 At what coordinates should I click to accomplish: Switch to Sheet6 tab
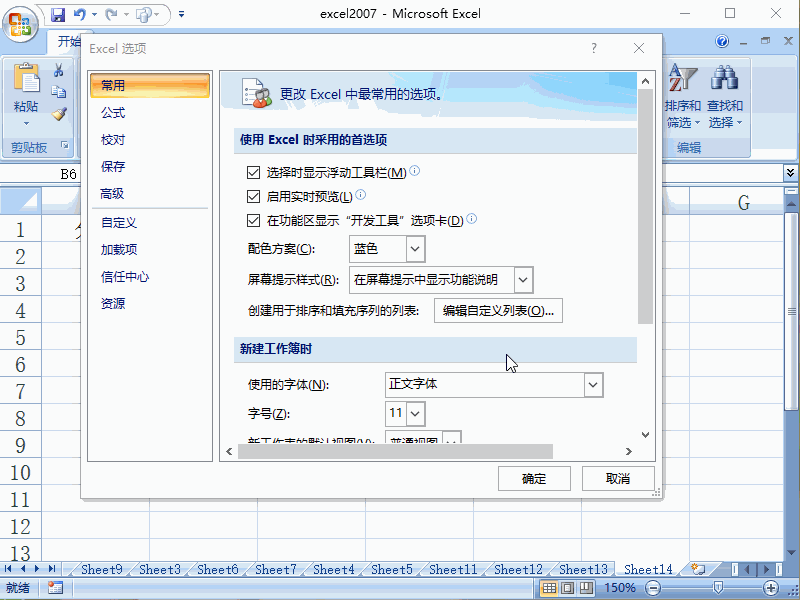(218, 569)
